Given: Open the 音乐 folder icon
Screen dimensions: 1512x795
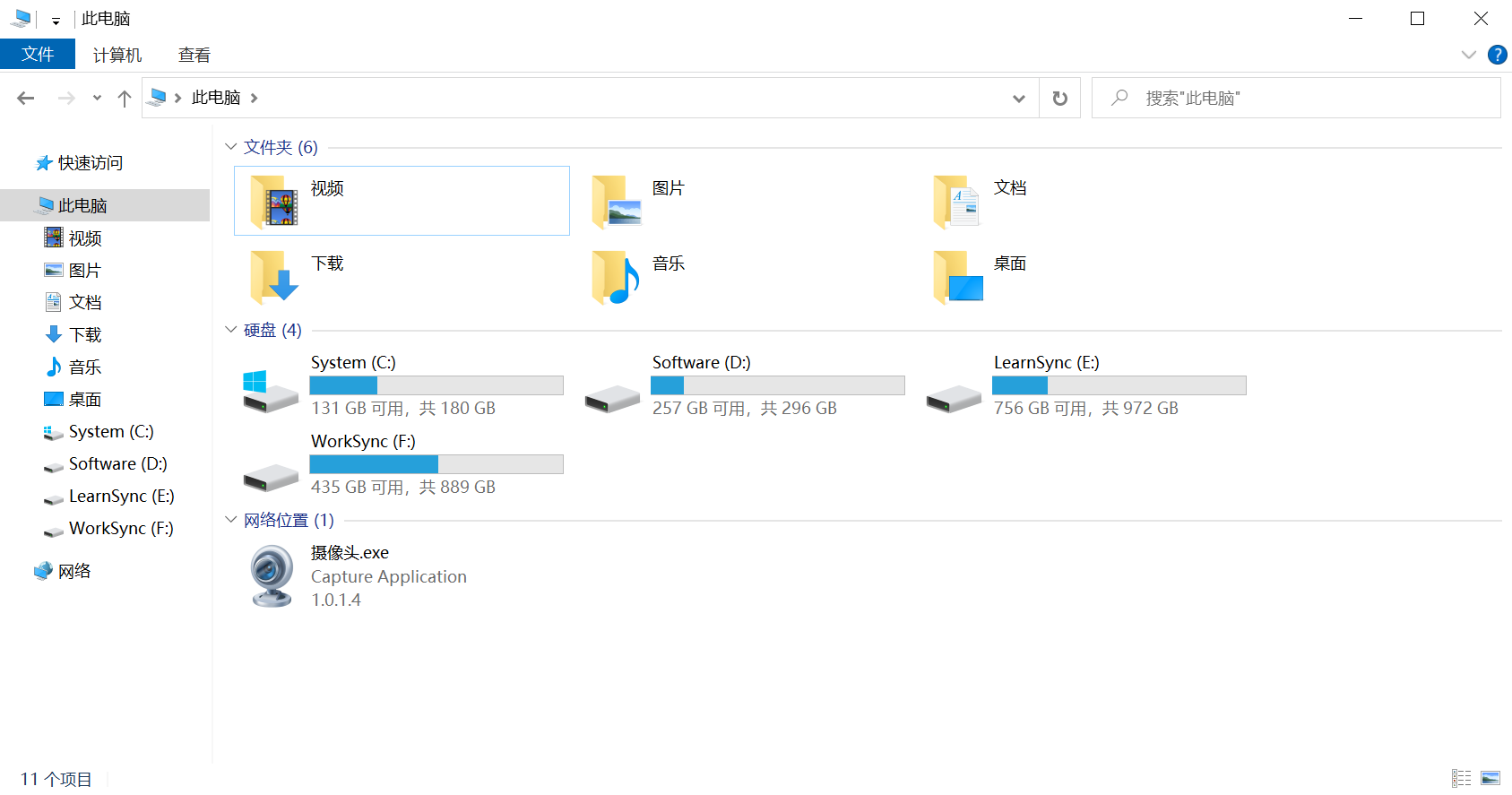Looking at the screenshot, I should pos(616,277).
